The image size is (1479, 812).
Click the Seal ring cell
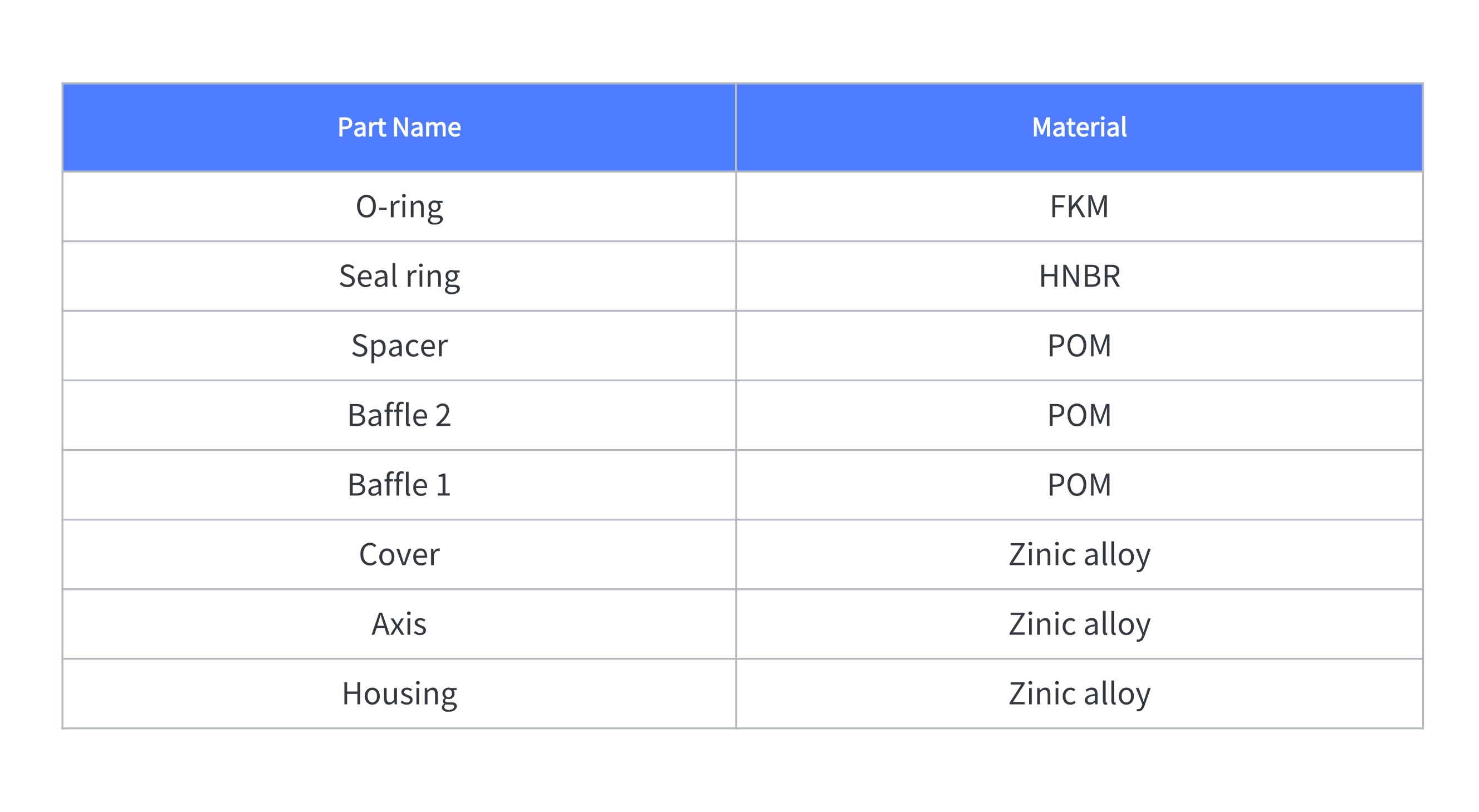399,276
